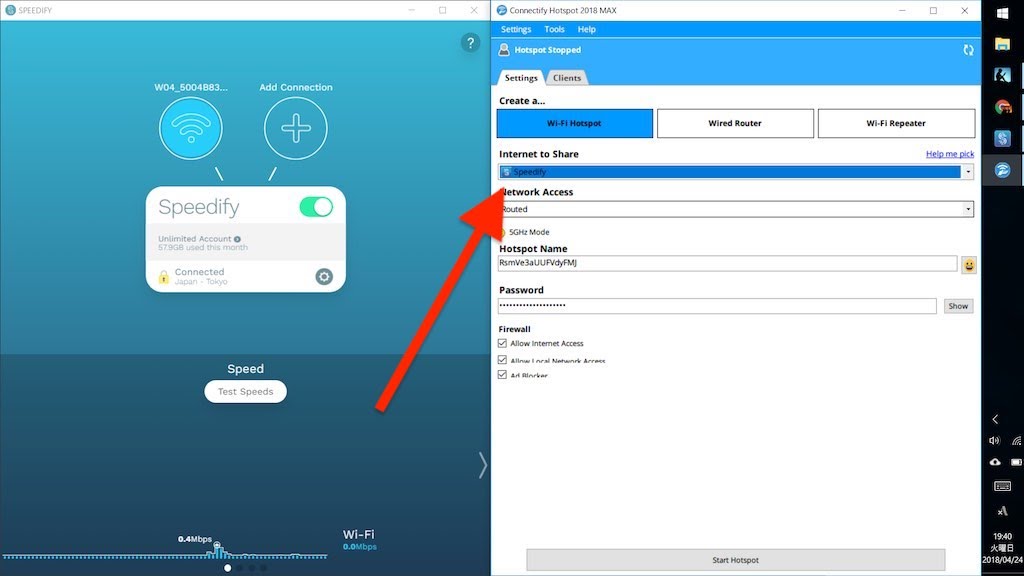Open the Settings menu in Connectify
1024x576 pixels.
coord(516,29)
